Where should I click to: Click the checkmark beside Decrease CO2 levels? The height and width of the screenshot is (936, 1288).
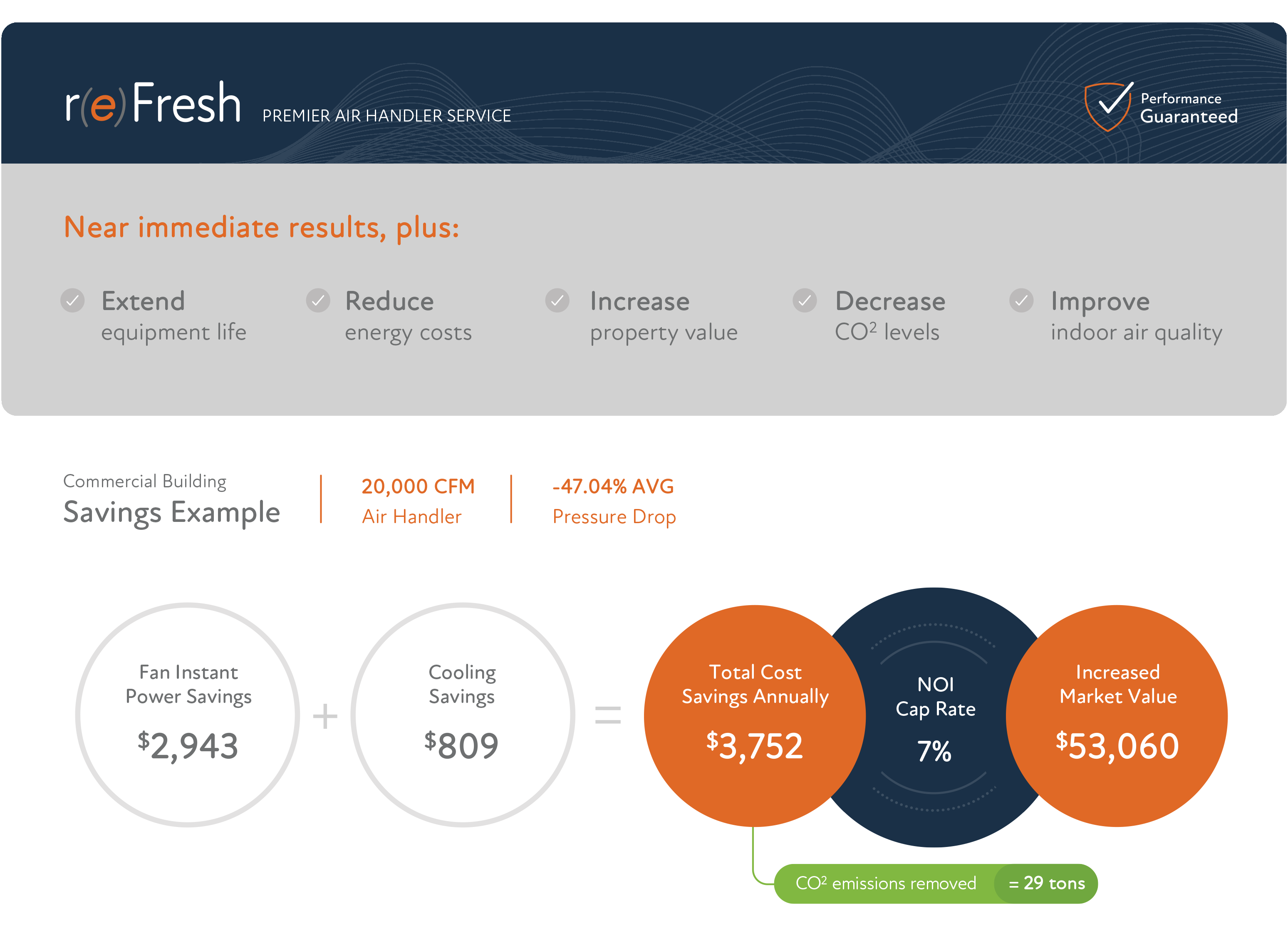(804, 300)
